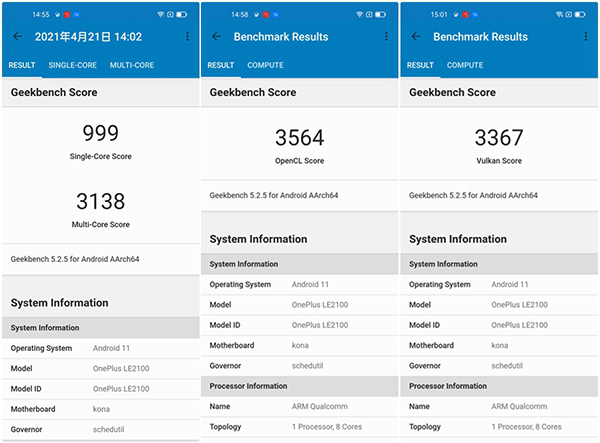Select RESULT tab on the Vulkan screen
Image resolution: width=600 pixels, height=443 pixels.
point(421,66)
